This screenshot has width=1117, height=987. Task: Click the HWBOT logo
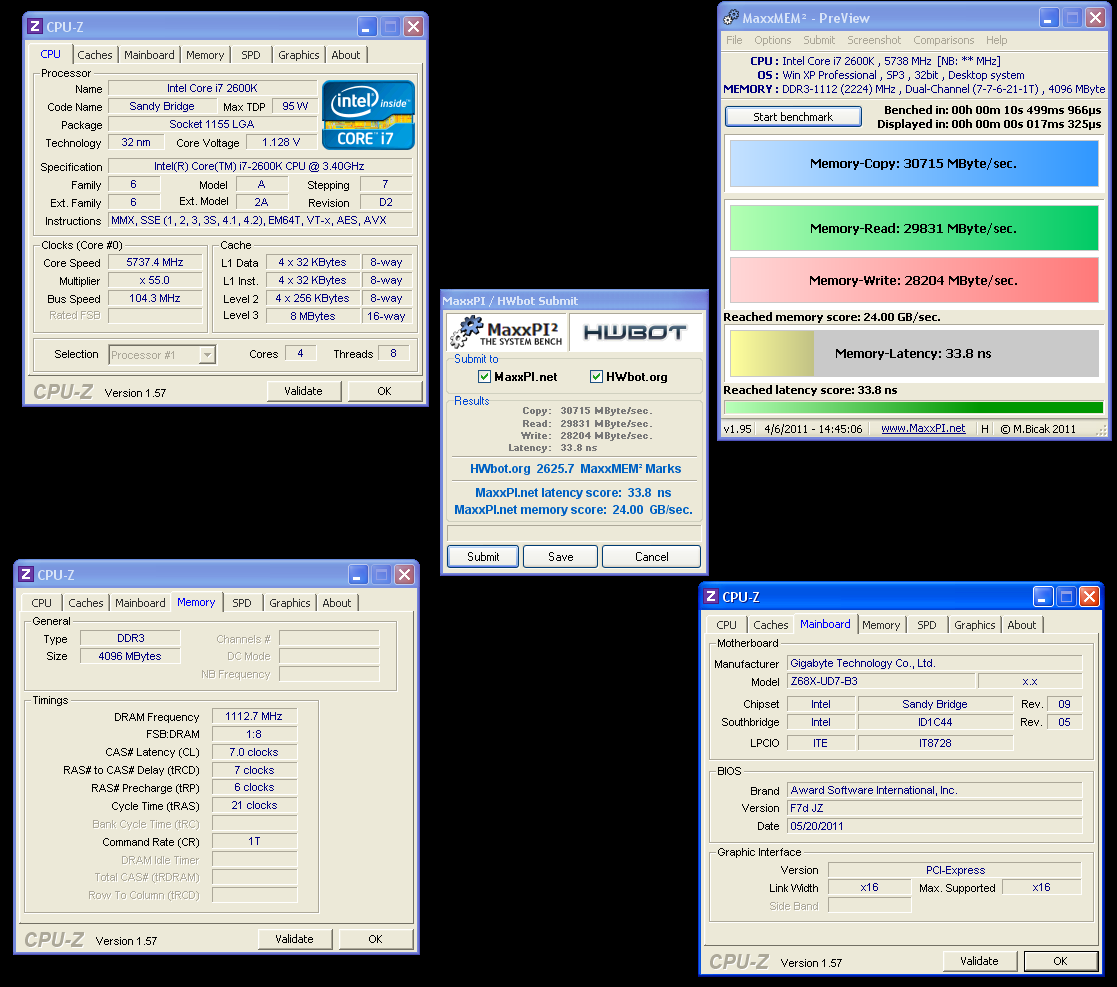[634, 332]
